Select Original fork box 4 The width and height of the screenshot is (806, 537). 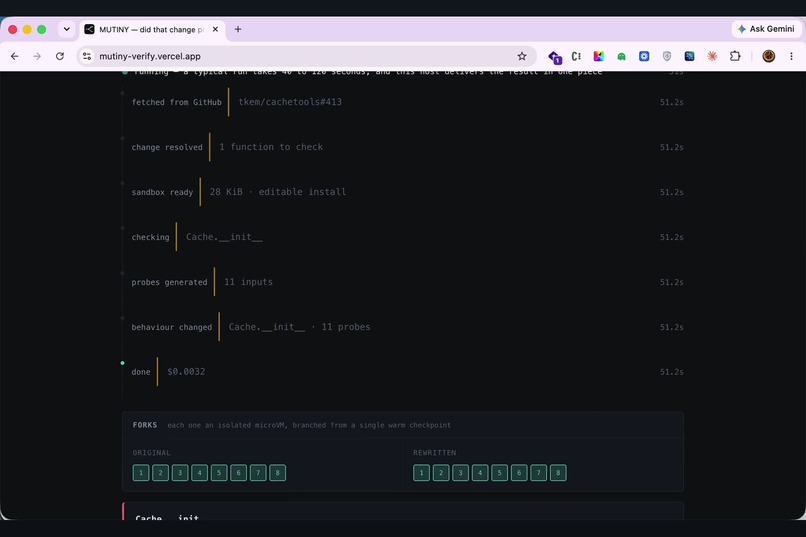[x=199, y=473]
